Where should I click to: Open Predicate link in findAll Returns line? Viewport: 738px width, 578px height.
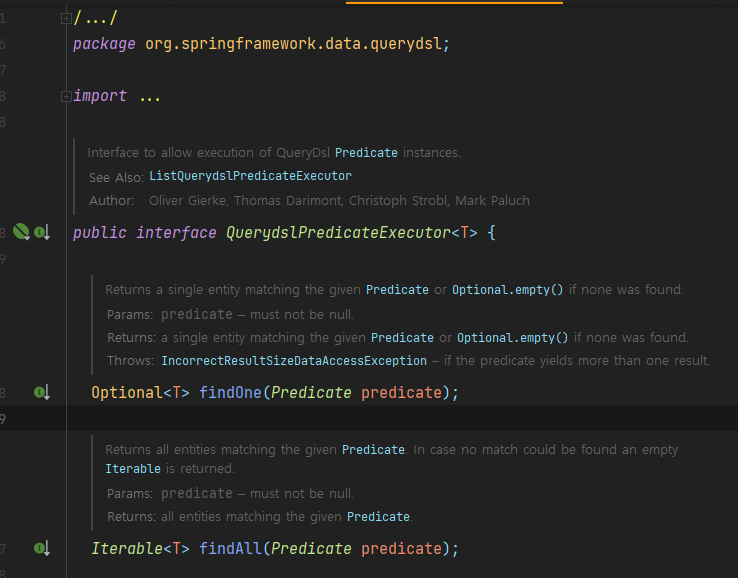tap(378, 517)
